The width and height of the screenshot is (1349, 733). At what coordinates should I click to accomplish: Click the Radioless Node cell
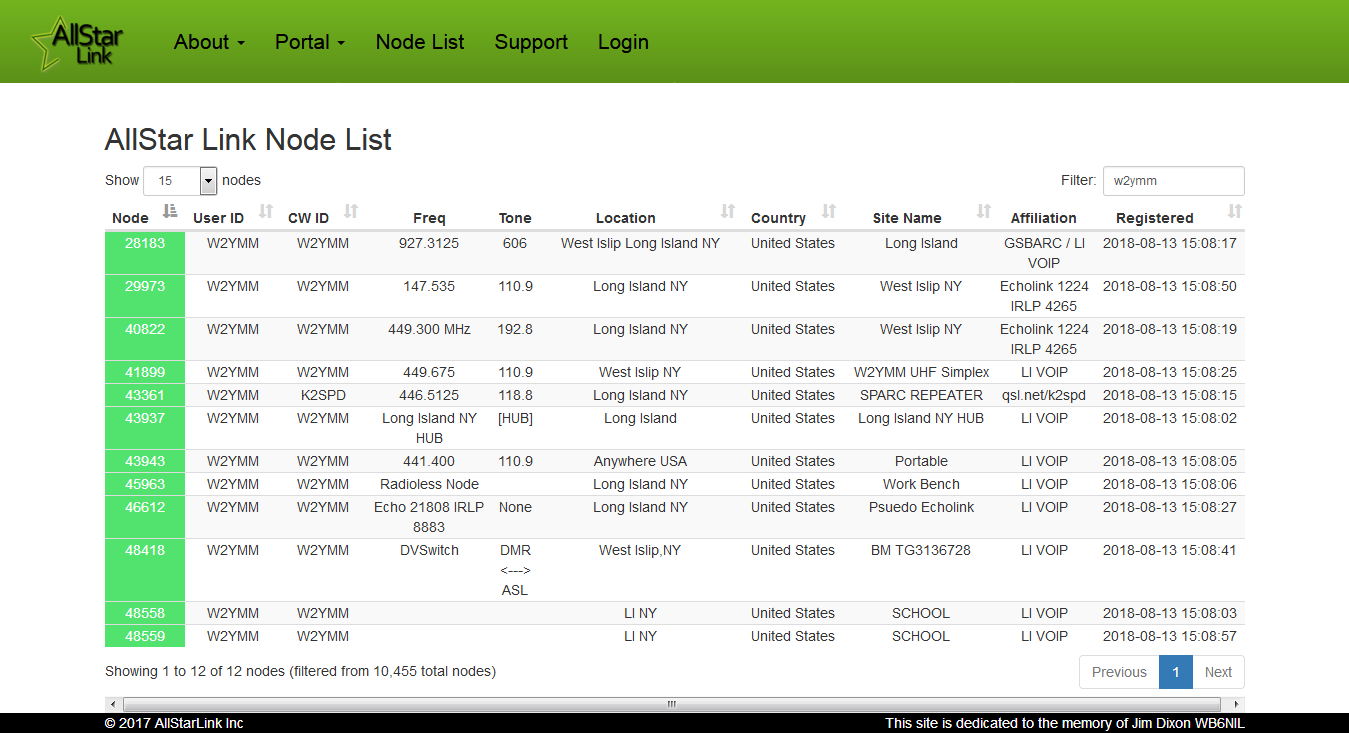[429, 484]
